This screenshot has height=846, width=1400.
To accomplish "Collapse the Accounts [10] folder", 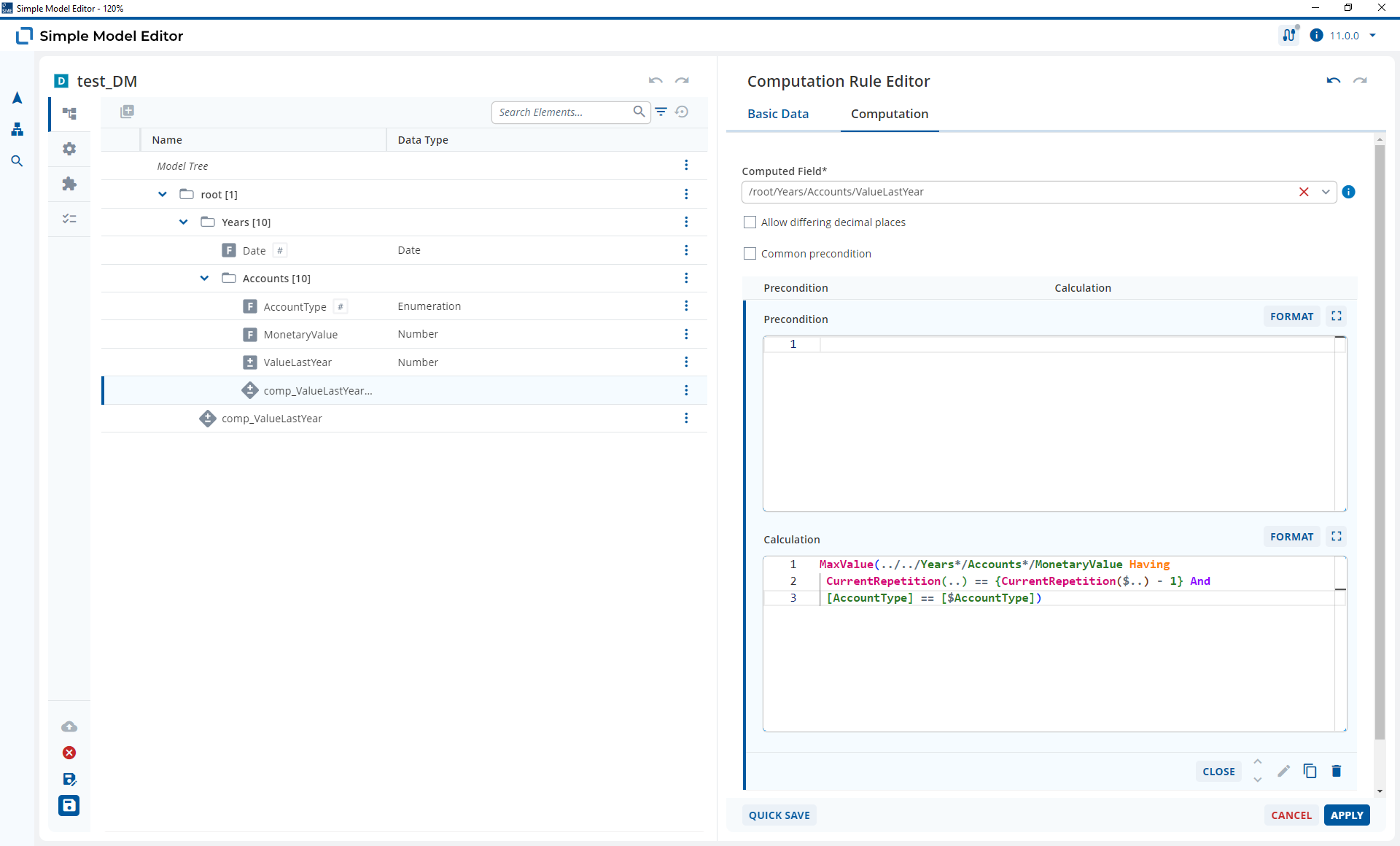I will 204,278.
